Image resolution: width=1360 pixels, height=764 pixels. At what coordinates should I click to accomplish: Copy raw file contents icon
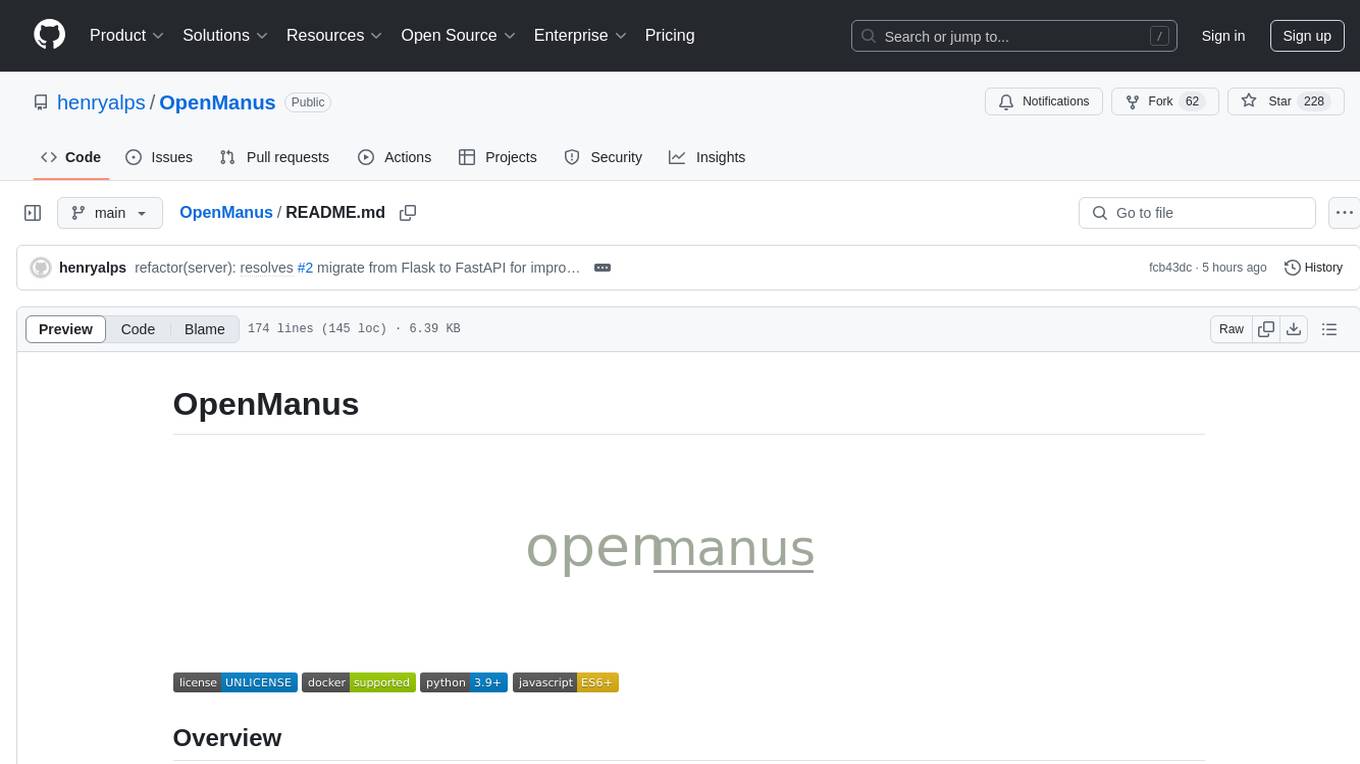[x=1267, y=329]
